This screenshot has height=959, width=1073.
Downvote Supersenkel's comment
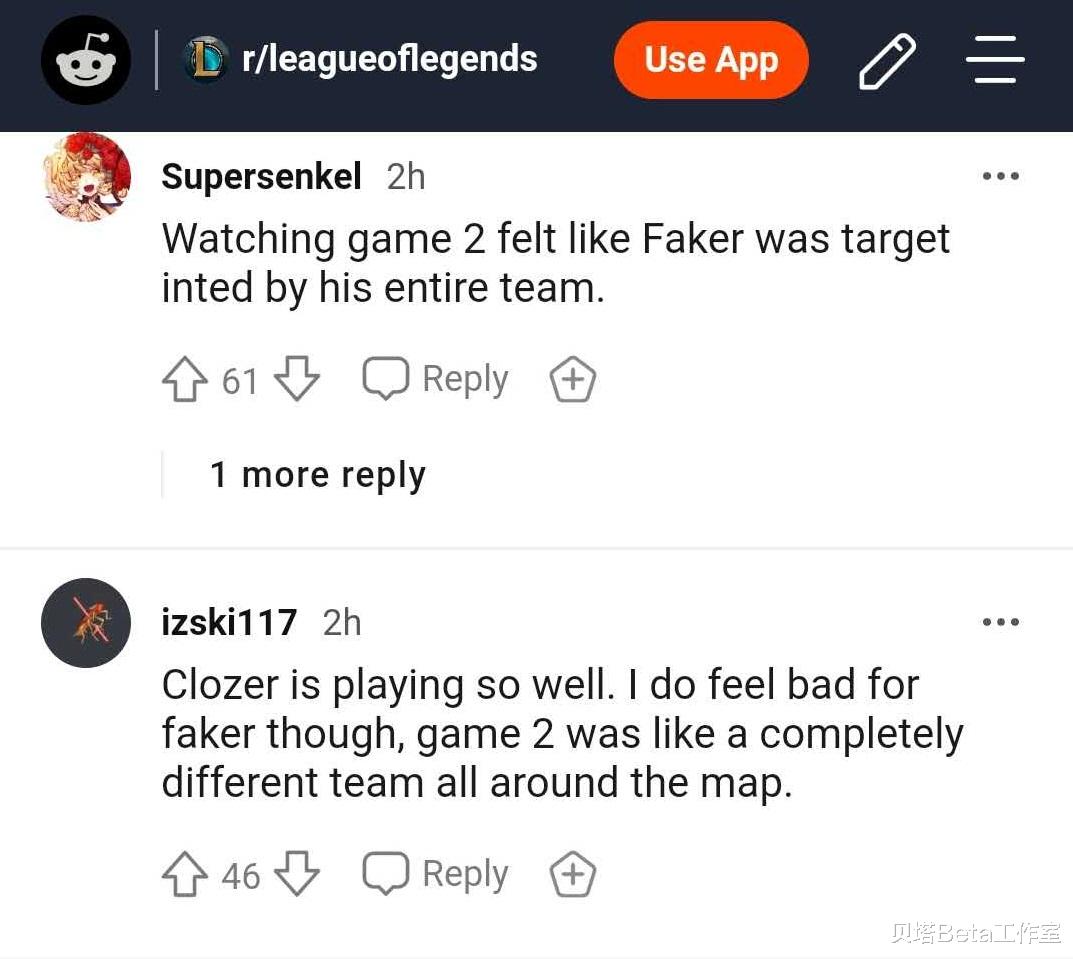pos(297,379)
